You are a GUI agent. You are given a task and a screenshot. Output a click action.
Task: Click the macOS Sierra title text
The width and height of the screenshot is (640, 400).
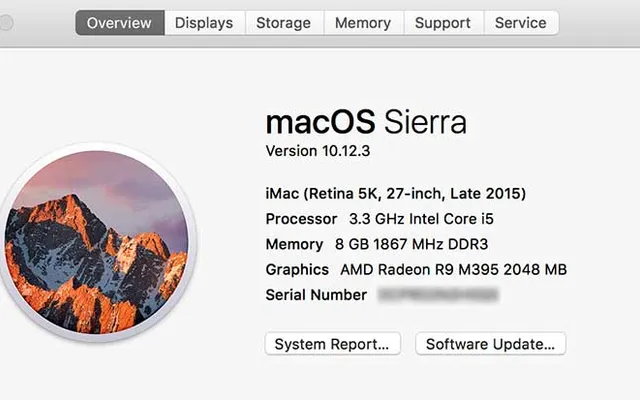[366, 123]
